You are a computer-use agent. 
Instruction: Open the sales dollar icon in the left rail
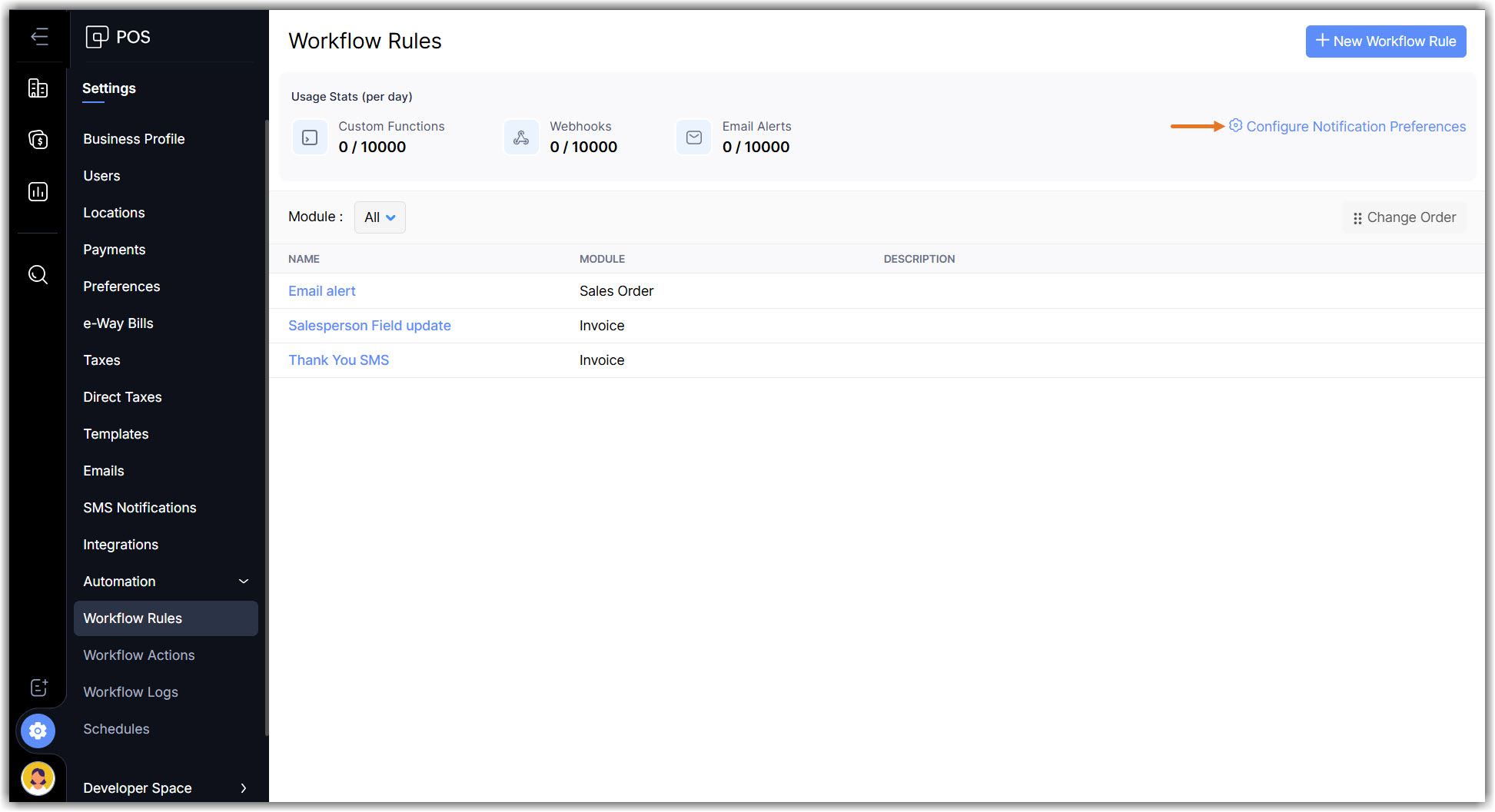click(38, 140)
